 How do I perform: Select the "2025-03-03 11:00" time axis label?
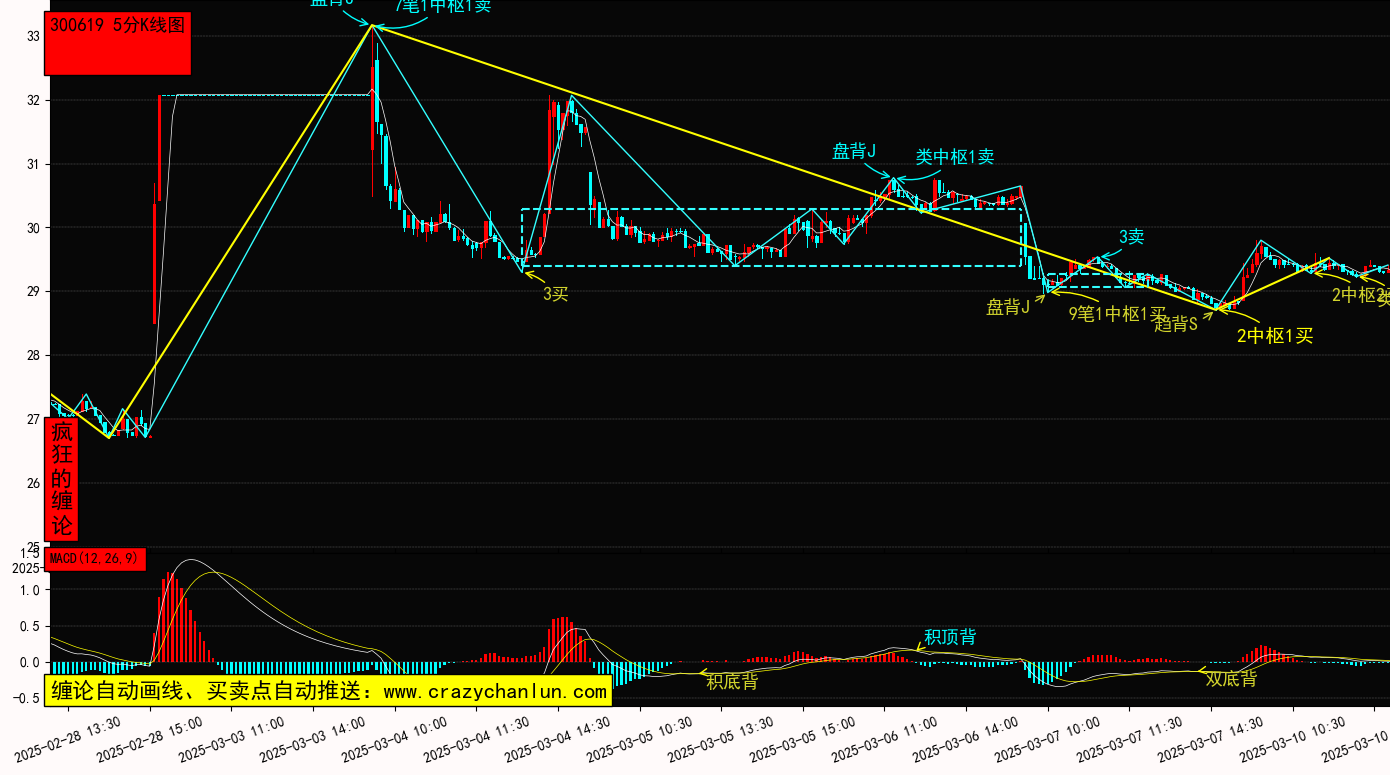point(232,739)
